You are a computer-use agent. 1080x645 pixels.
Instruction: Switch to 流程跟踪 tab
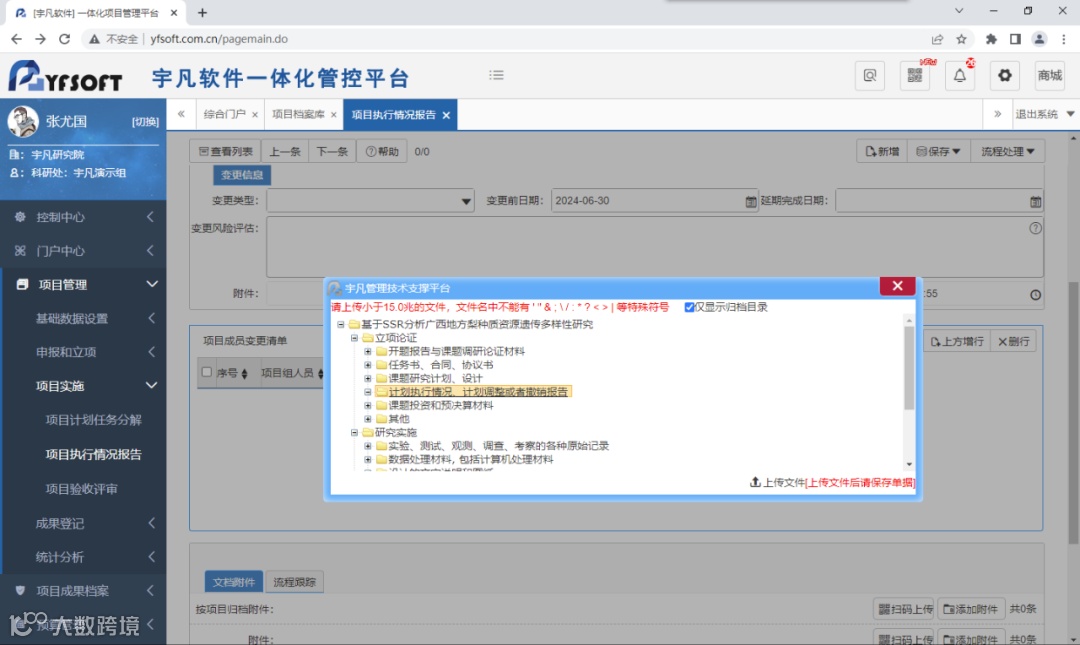coord(294,582)
